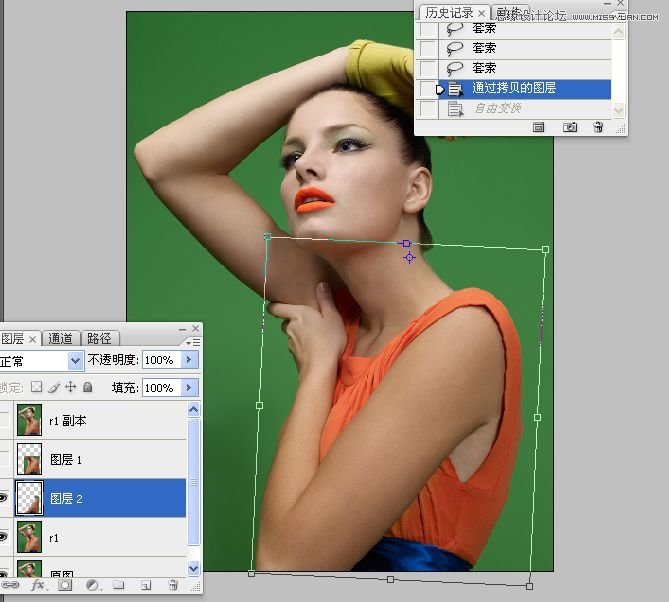Image resolution: width=669 pixels, height=602 pixels.
Task: Toggle lock transparent pixels
Action: (x=37, y=387)
